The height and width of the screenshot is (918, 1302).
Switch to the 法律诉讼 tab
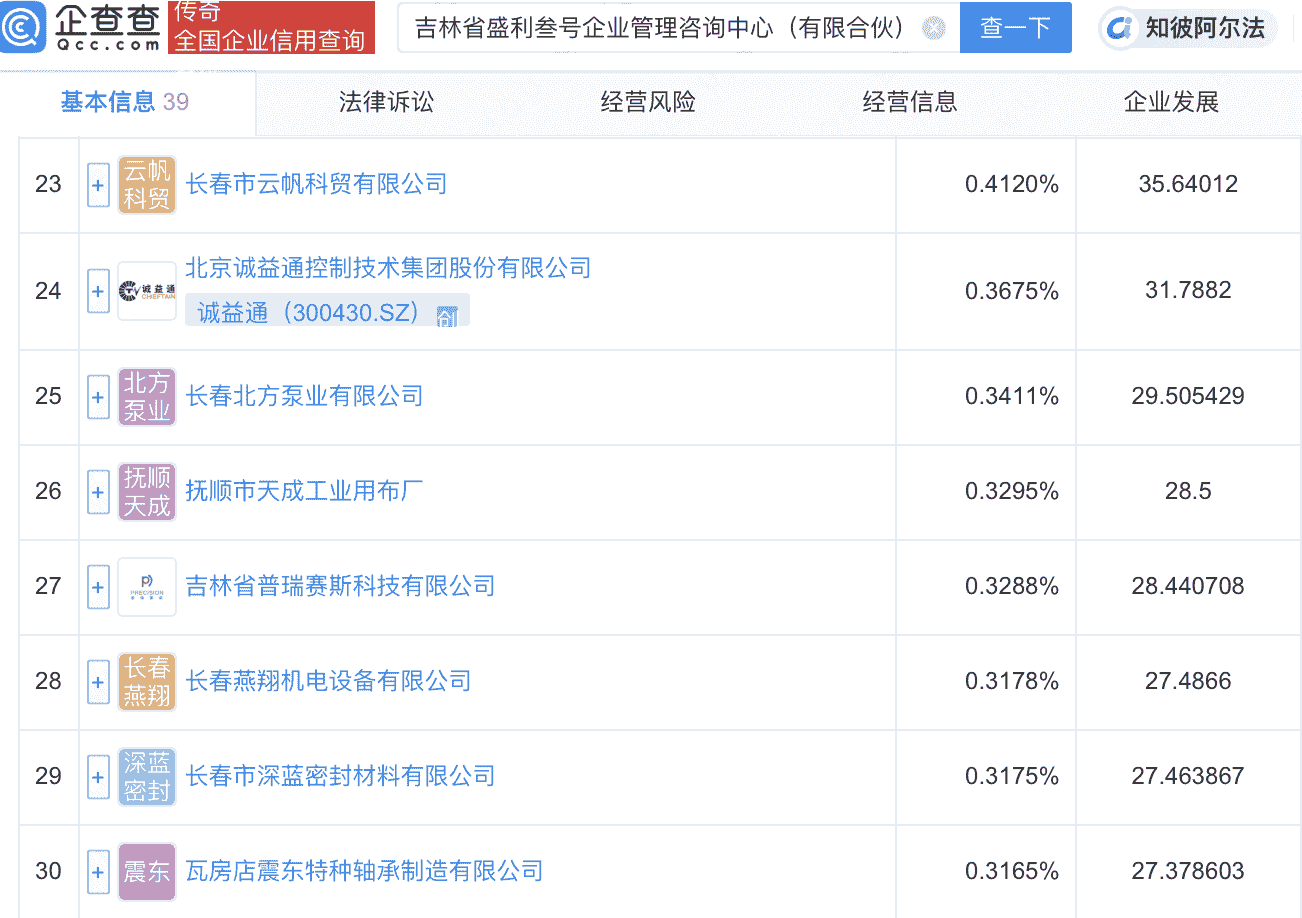[386, 102]
